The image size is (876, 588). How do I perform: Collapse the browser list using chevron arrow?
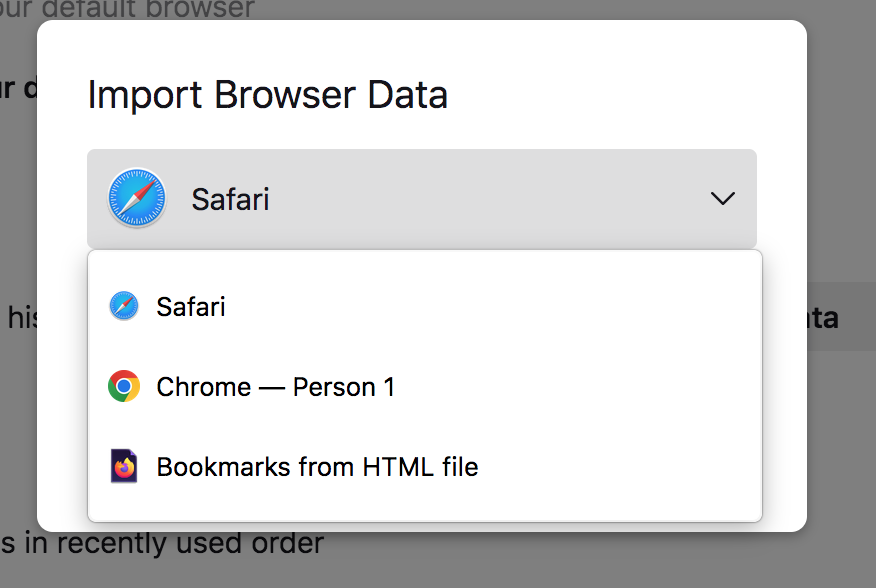(x=722, y=199)
